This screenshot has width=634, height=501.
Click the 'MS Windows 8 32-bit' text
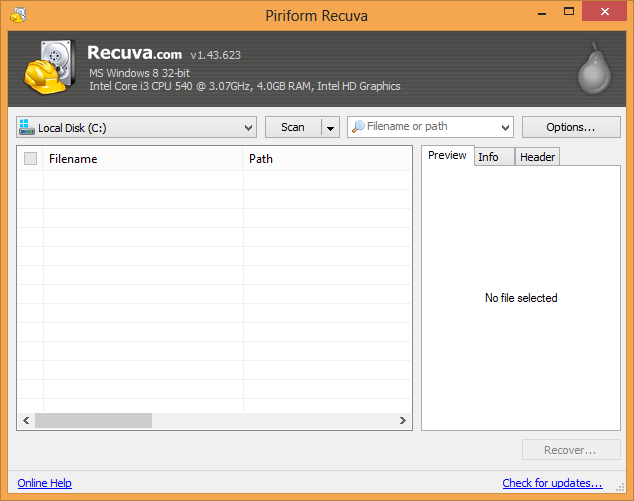tap(139, 73)
